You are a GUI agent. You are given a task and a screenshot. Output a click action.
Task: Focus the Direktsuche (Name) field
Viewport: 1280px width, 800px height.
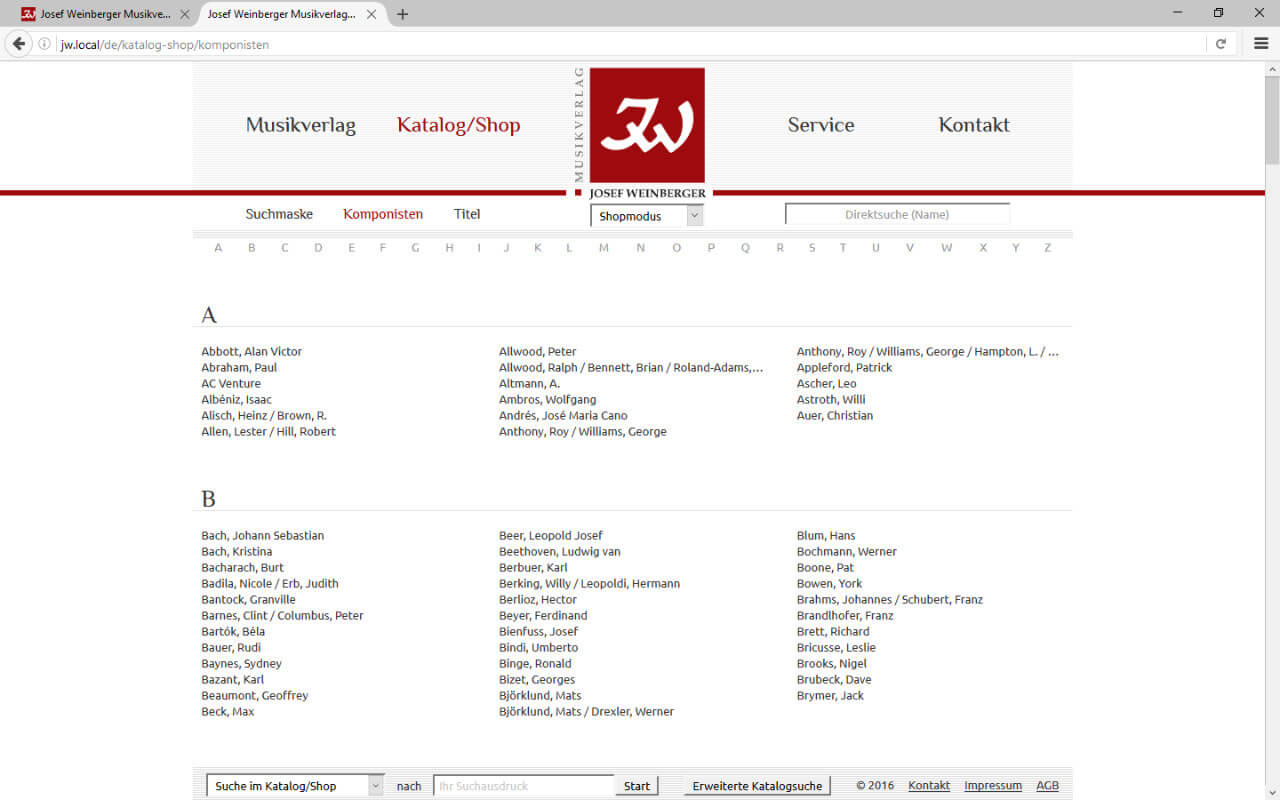[897, 214]
